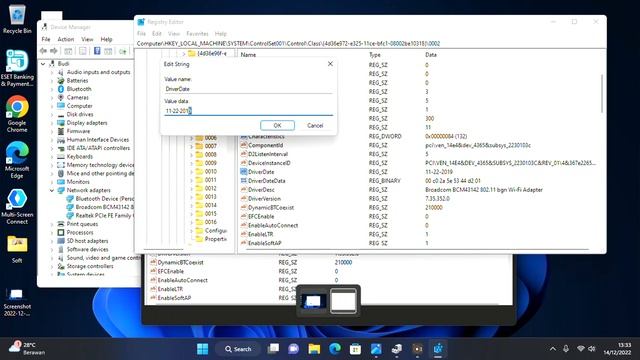Open the Soft folder on desktop
The width and height of the screenshot is (640, 360).
click(x=17, y=249)
